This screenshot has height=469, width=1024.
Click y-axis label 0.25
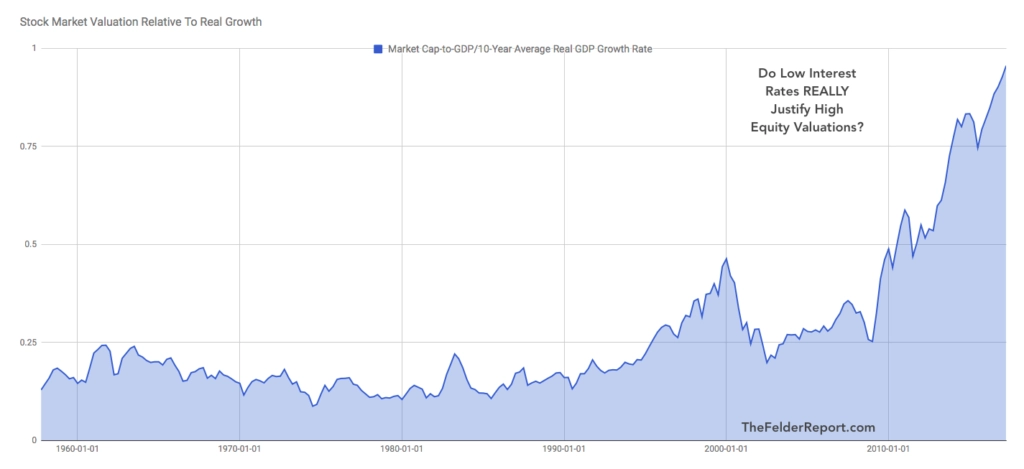point(29,342)
